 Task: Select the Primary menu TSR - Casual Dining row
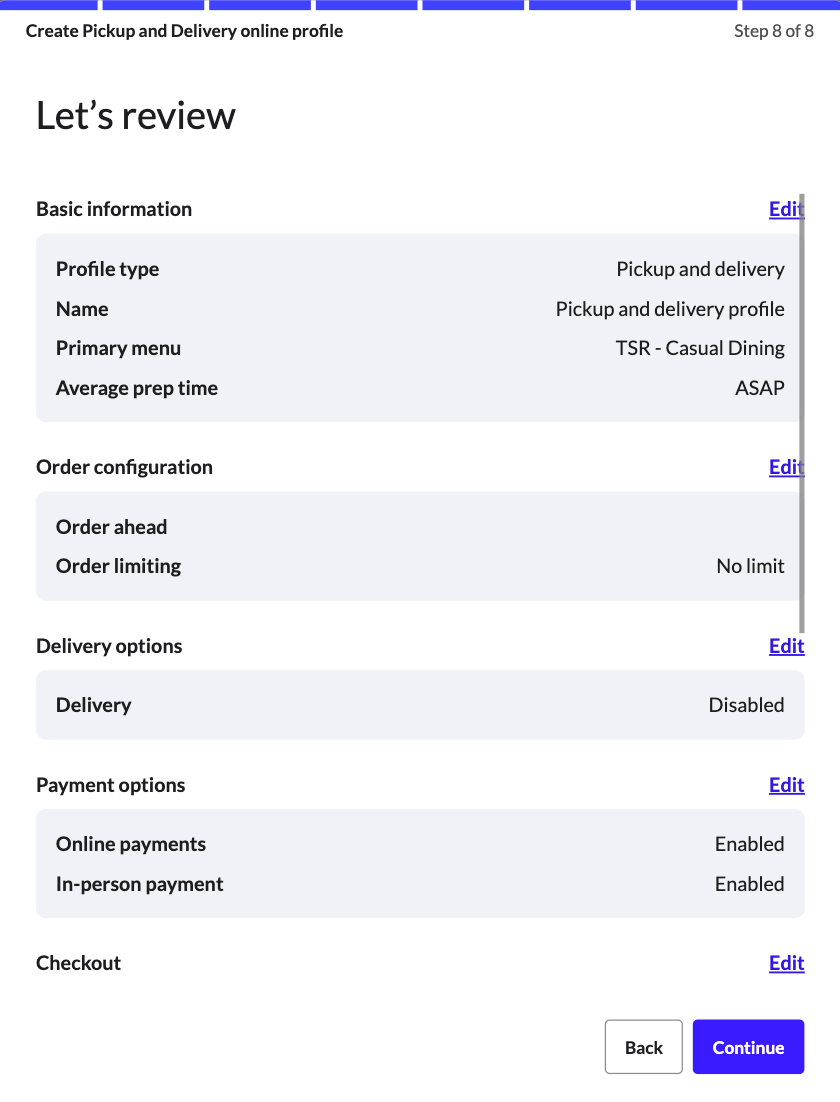[420, 348]
